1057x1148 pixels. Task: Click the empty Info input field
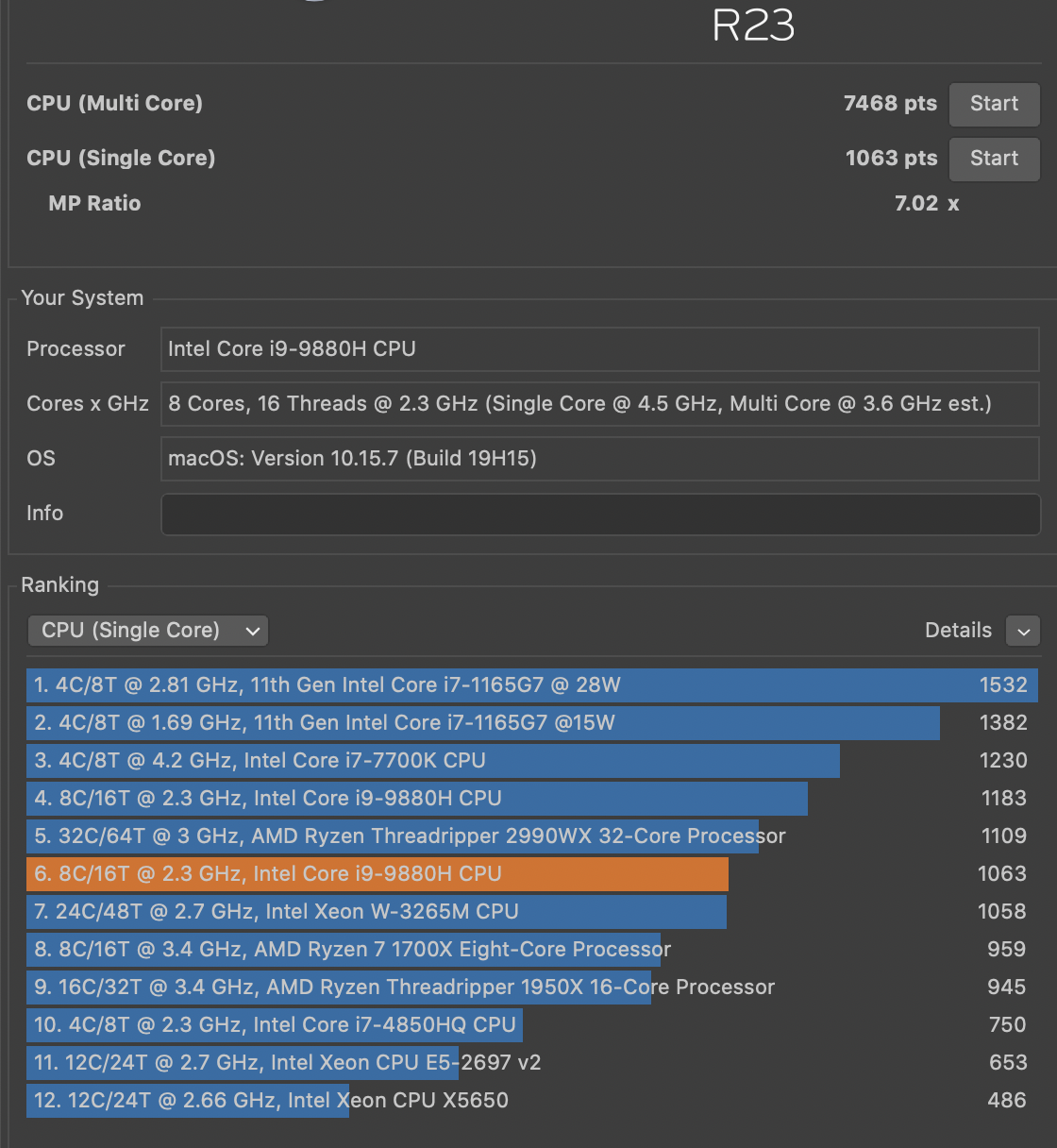600,514
